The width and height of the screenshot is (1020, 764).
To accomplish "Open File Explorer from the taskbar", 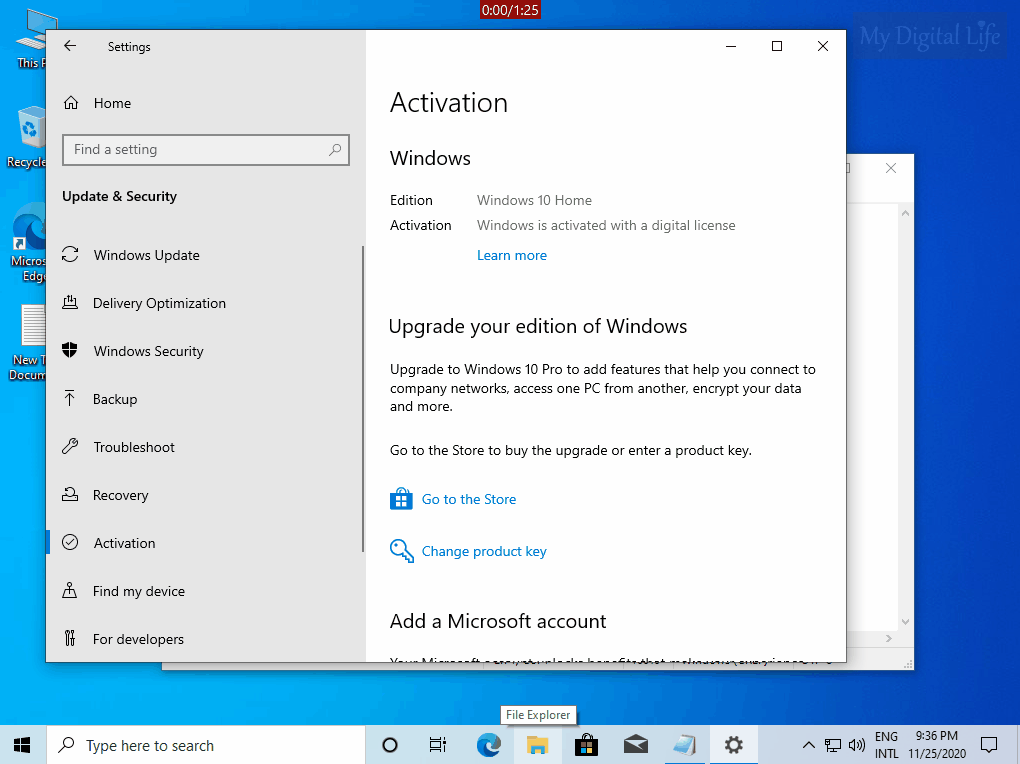I will (537, 745).
